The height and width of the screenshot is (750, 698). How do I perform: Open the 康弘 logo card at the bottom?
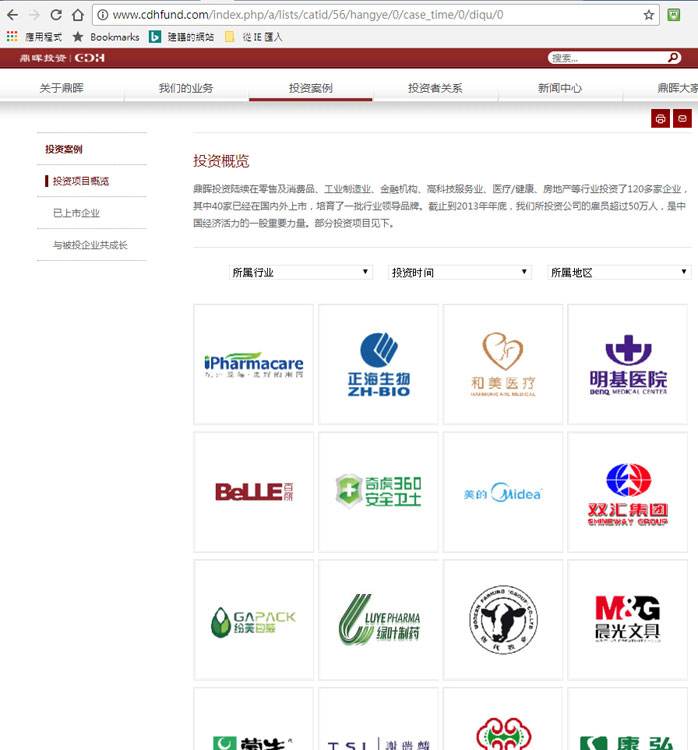(x=628, y=719)
